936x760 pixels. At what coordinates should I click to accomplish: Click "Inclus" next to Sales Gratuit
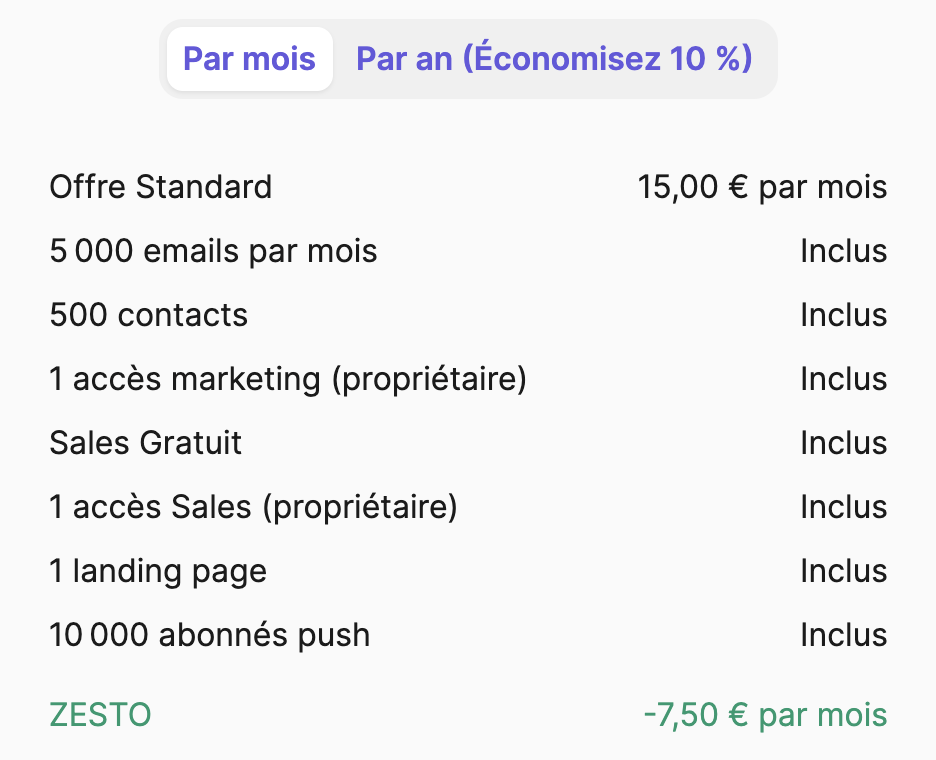click(x=843, y=443)
